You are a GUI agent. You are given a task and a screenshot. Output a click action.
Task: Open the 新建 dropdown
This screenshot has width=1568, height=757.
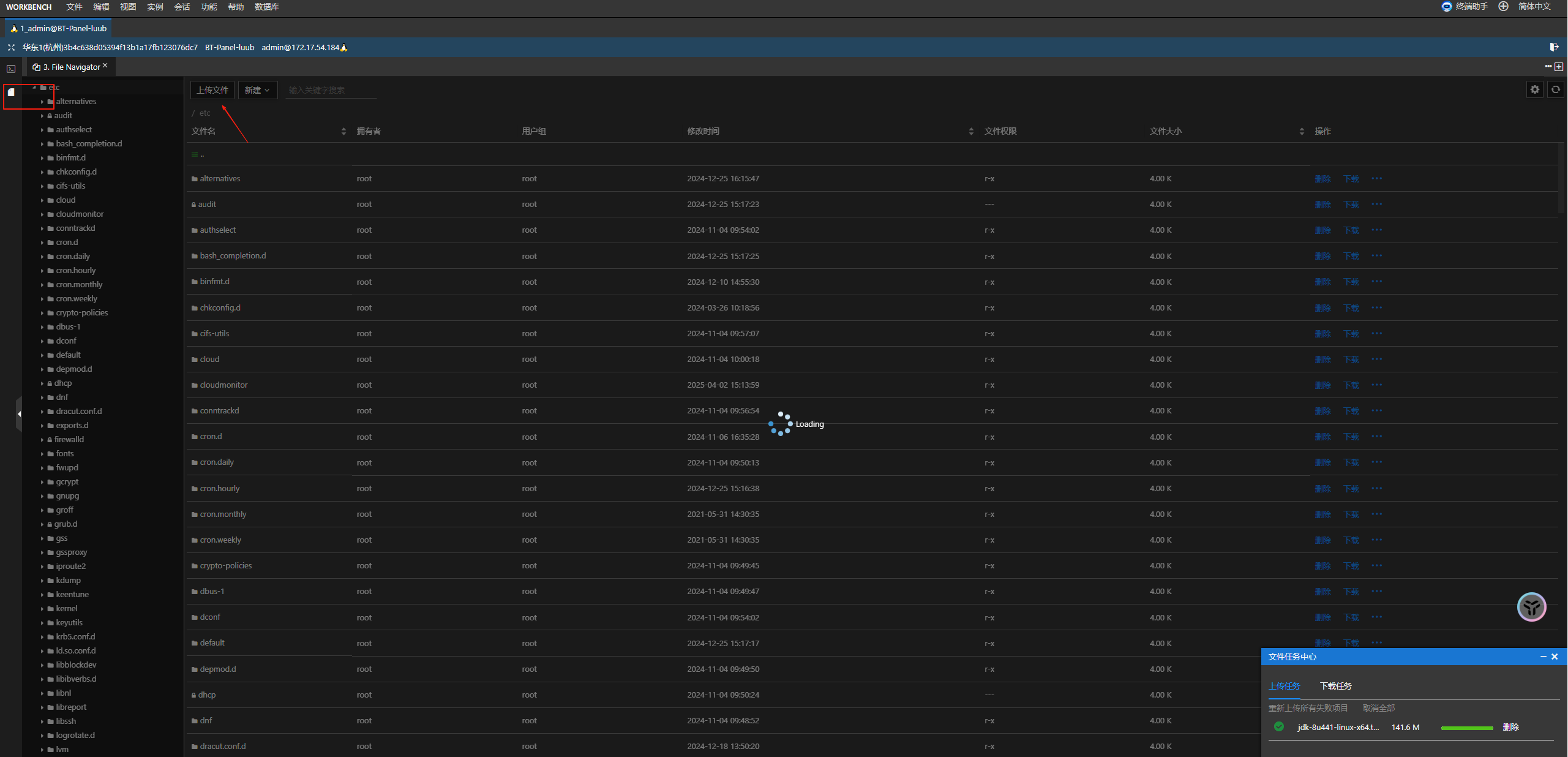(257, 90)
